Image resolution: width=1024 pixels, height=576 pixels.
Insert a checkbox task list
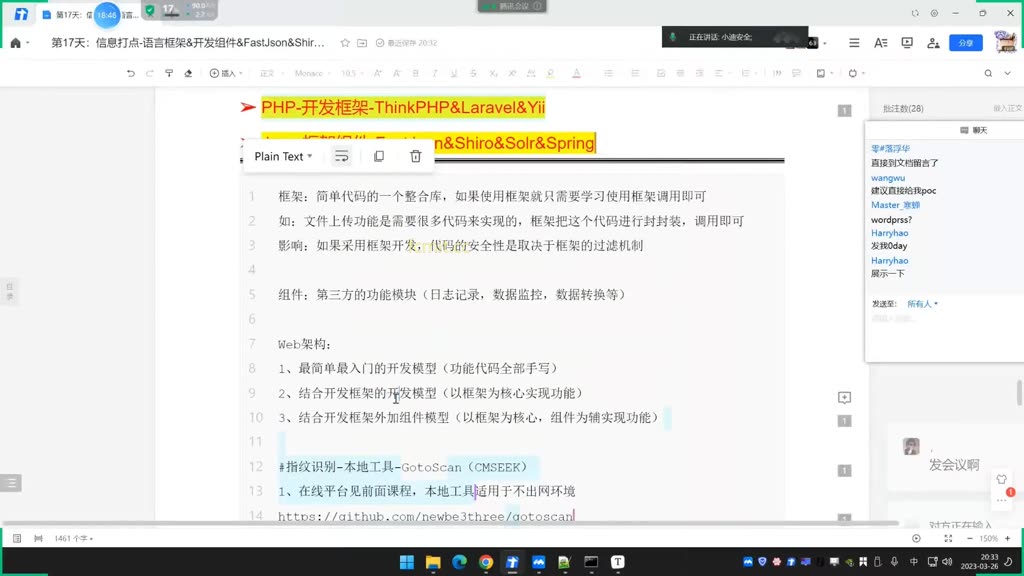(x=661, y=73)
